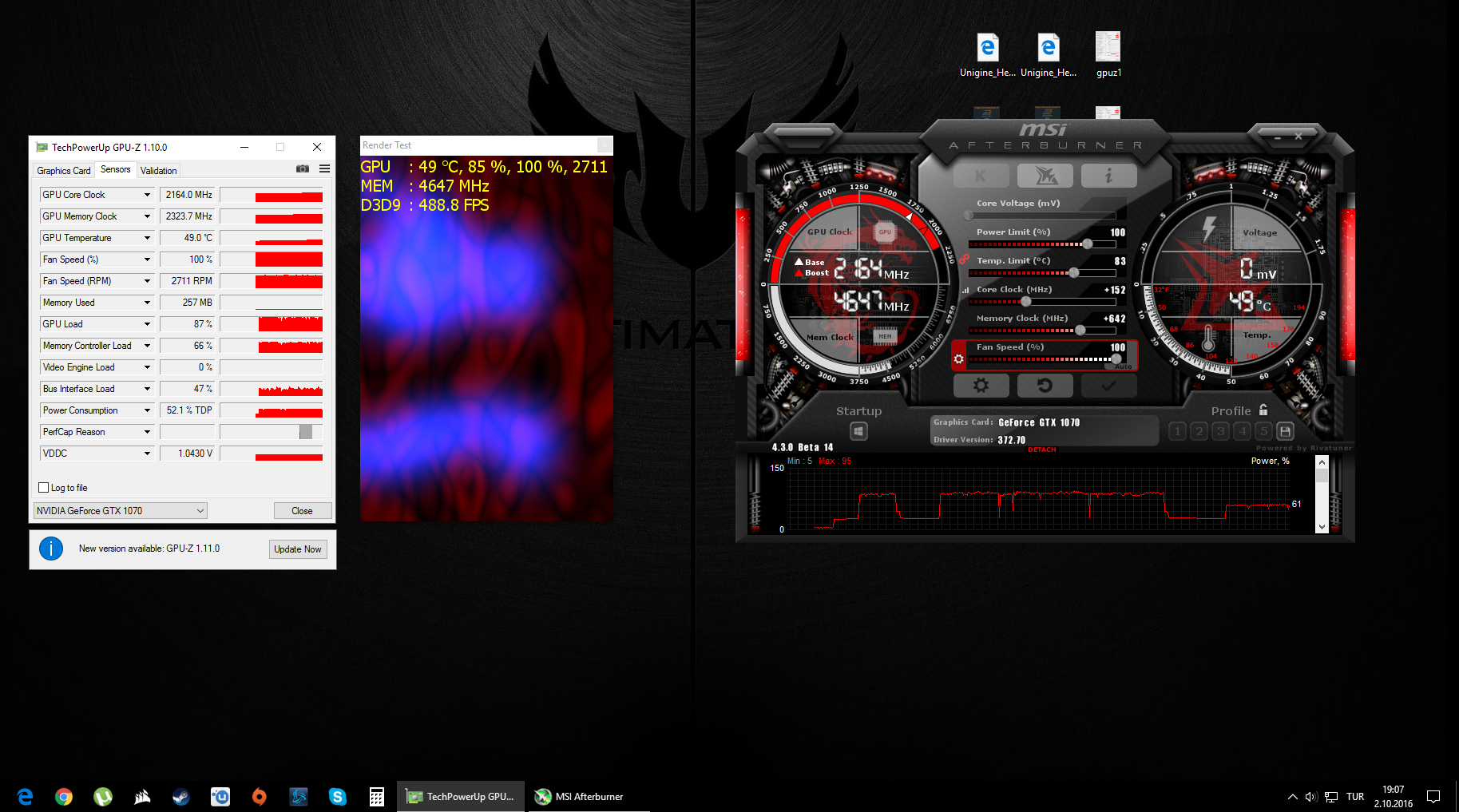Open the GPU-Z hamburger menu
Image resolution: width=1459 pixels, height=812 pixels.
(324, 168)
